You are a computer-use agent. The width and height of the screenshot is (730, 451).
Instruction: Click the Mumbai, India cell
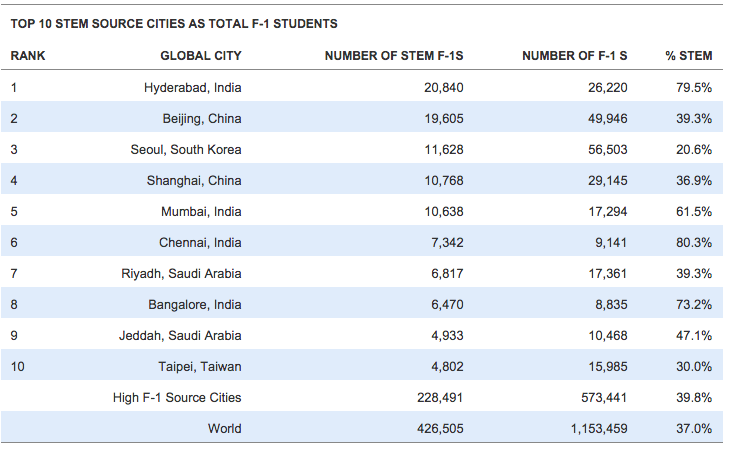201,212
